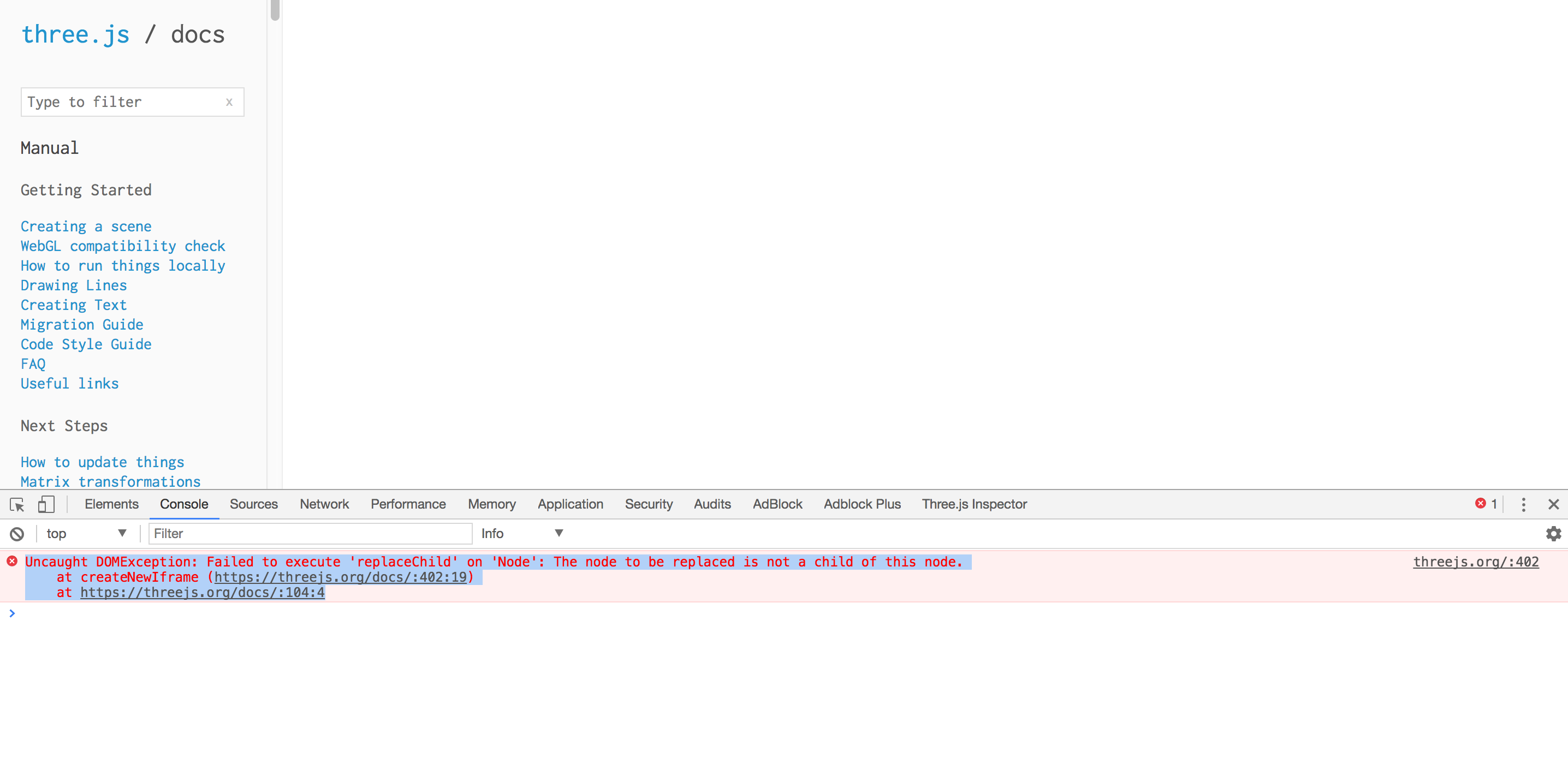This screenshot has width=1568, height=764.
Task: Click the docs sidebar scrollbar thumb
Action: [x=275, y=10]
